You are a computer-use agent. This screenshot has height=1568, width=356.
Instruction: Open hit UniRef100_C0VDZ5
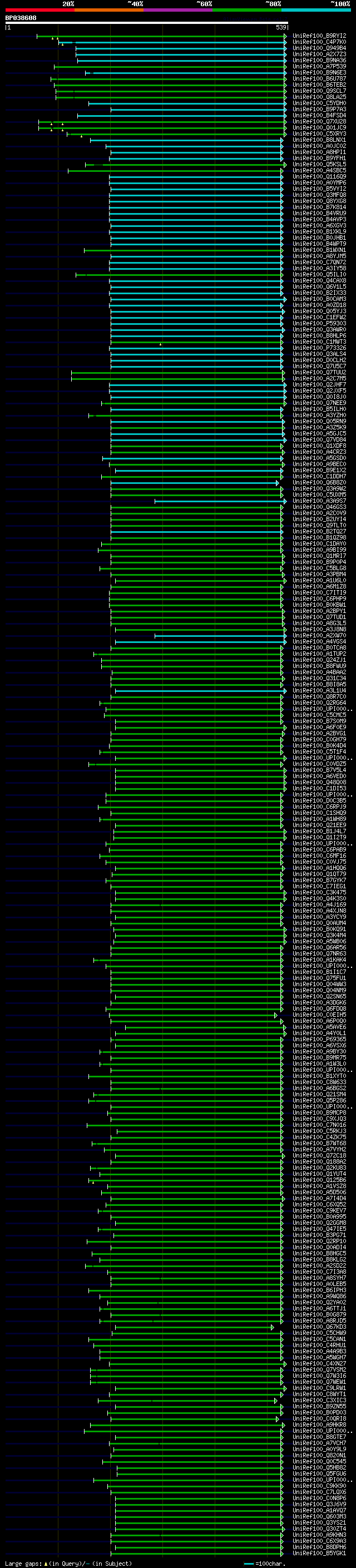pos(319,764)
